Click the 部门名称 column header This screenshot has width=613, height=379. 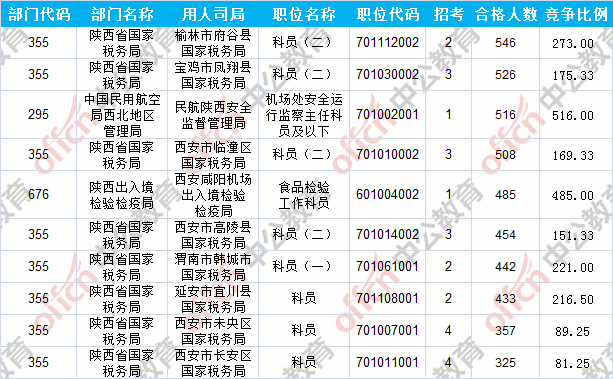pos(122,14)
